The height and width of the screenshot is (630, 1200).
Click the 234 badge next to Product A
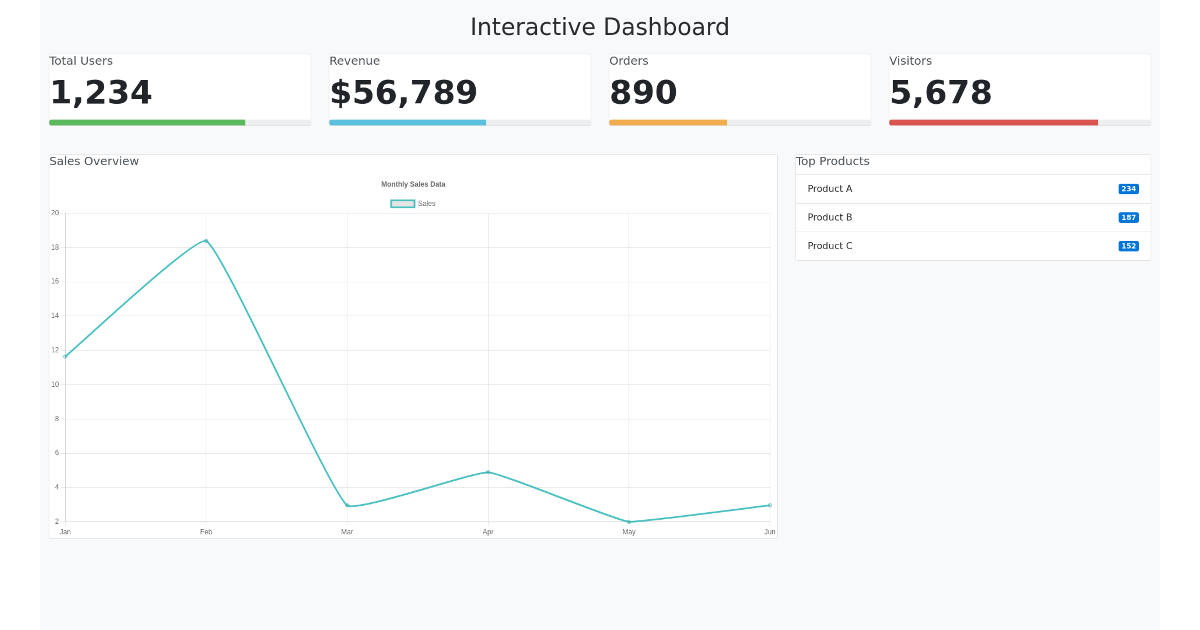(1128, 188)
